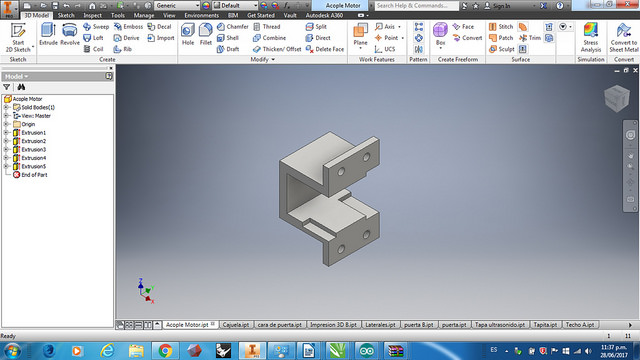Open the Arduino taskbar icon
Viewport: 640px width, 360px height.
pyautogui.click(x=367, y=351)
